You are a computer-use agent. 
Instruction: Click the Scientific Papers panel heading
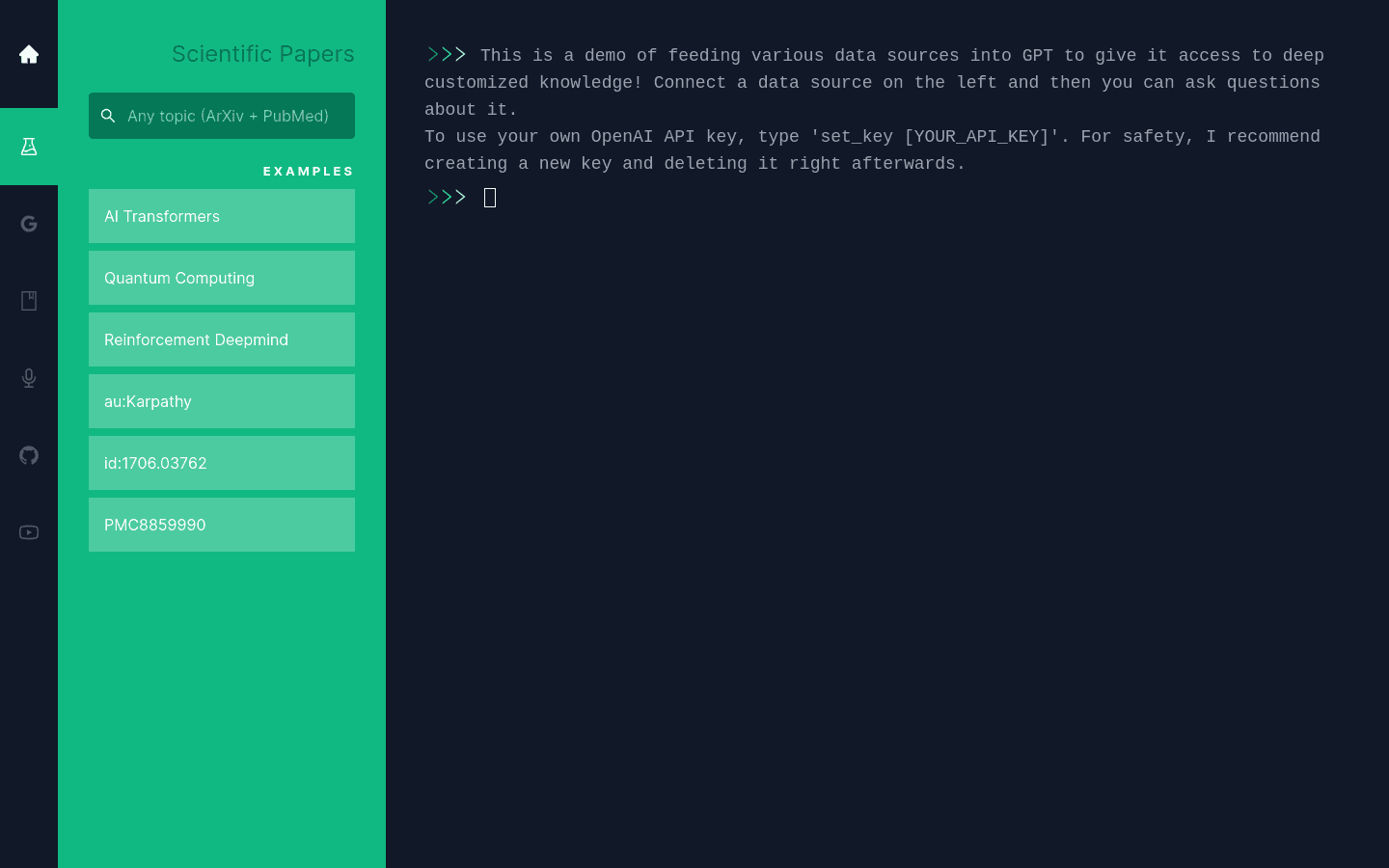click(x=262, y=54)
